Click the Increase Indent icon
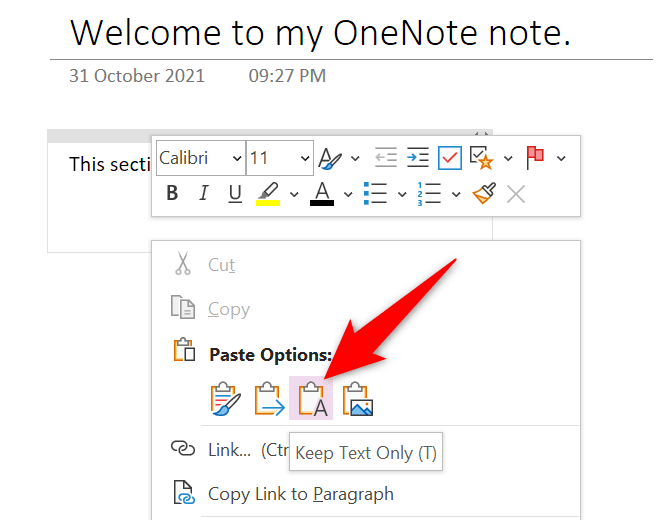Screen dimensions: 663x520 418,157
